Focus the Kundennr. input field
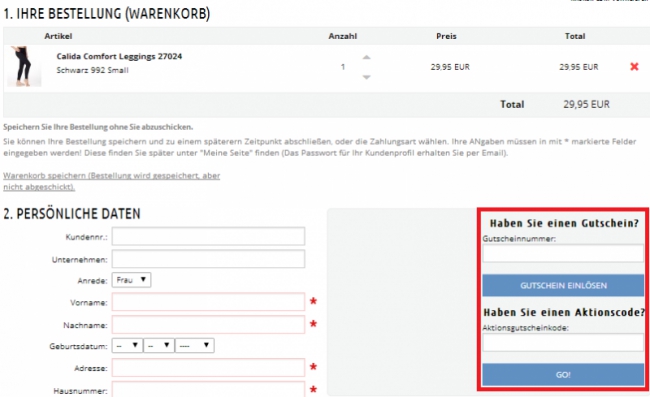The image size is (650, 397). coord(209,237)
